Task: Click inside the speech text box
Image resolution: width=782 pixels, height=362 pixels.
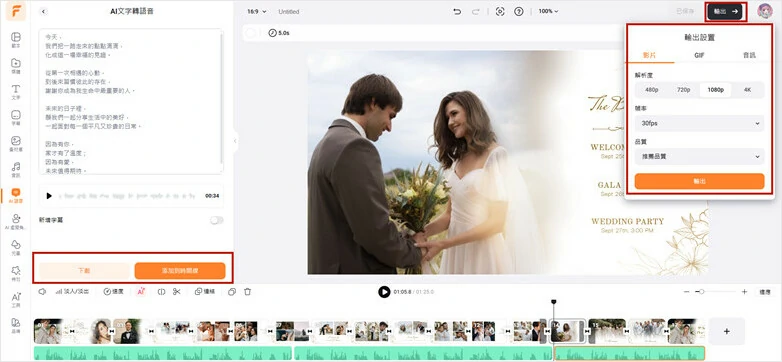Action: (x=131, y=102)
